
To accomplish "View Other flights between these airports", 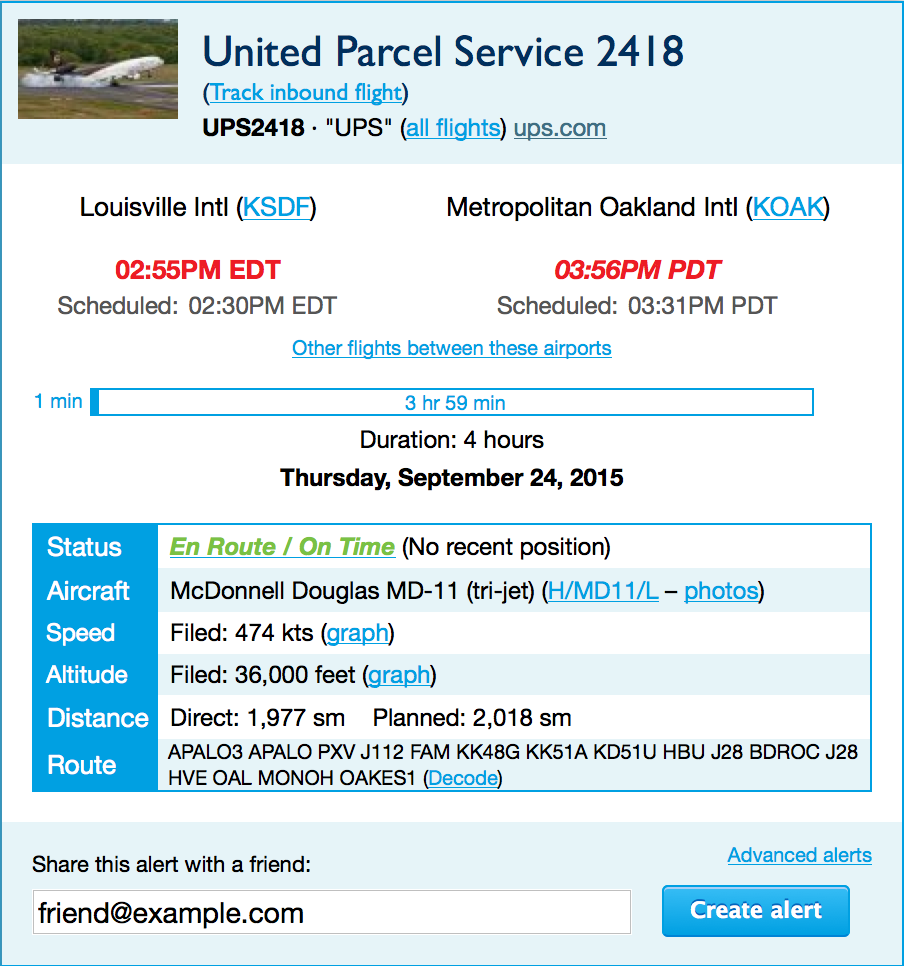I will 452,348.
